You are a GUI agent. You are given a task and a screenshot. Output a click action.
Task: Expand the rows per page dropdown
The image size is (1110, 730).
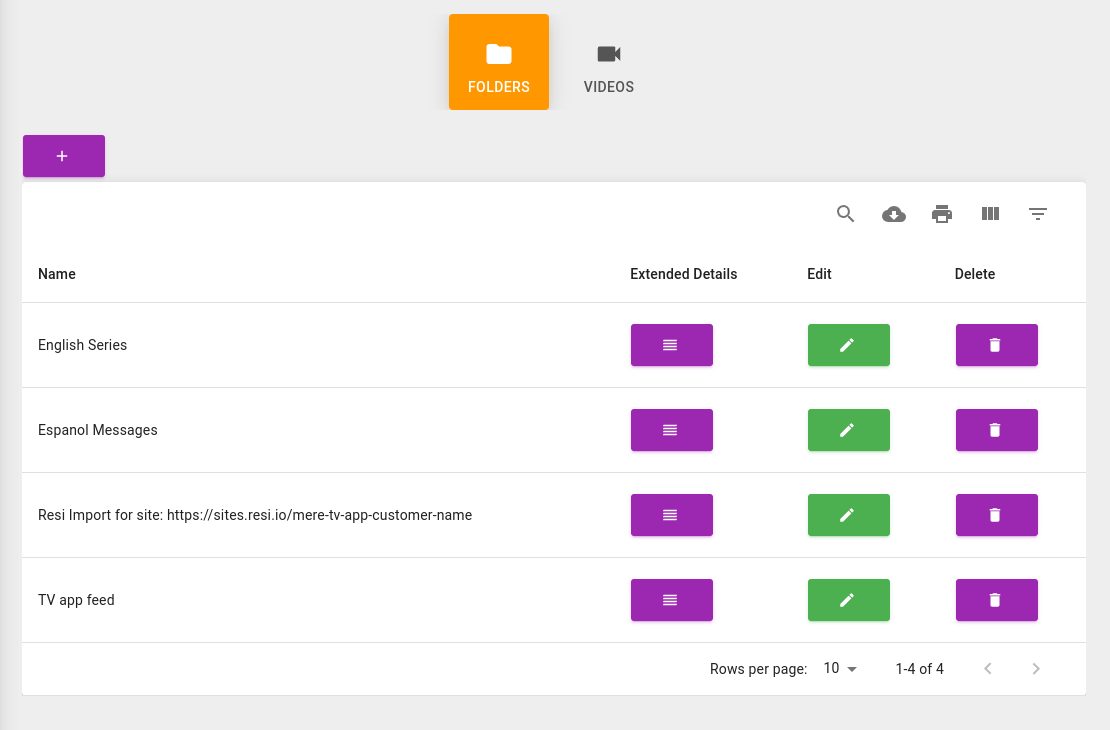tap(840, 669)
